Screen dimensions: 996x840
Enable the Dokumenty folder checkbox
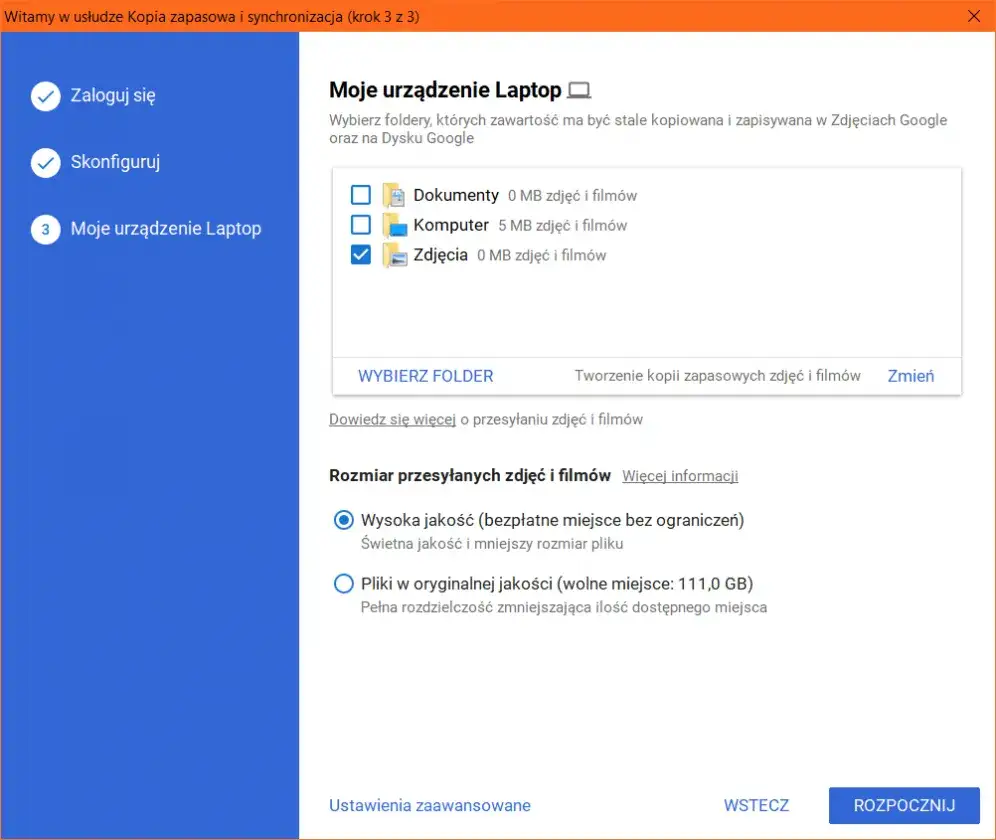[361, 194]
